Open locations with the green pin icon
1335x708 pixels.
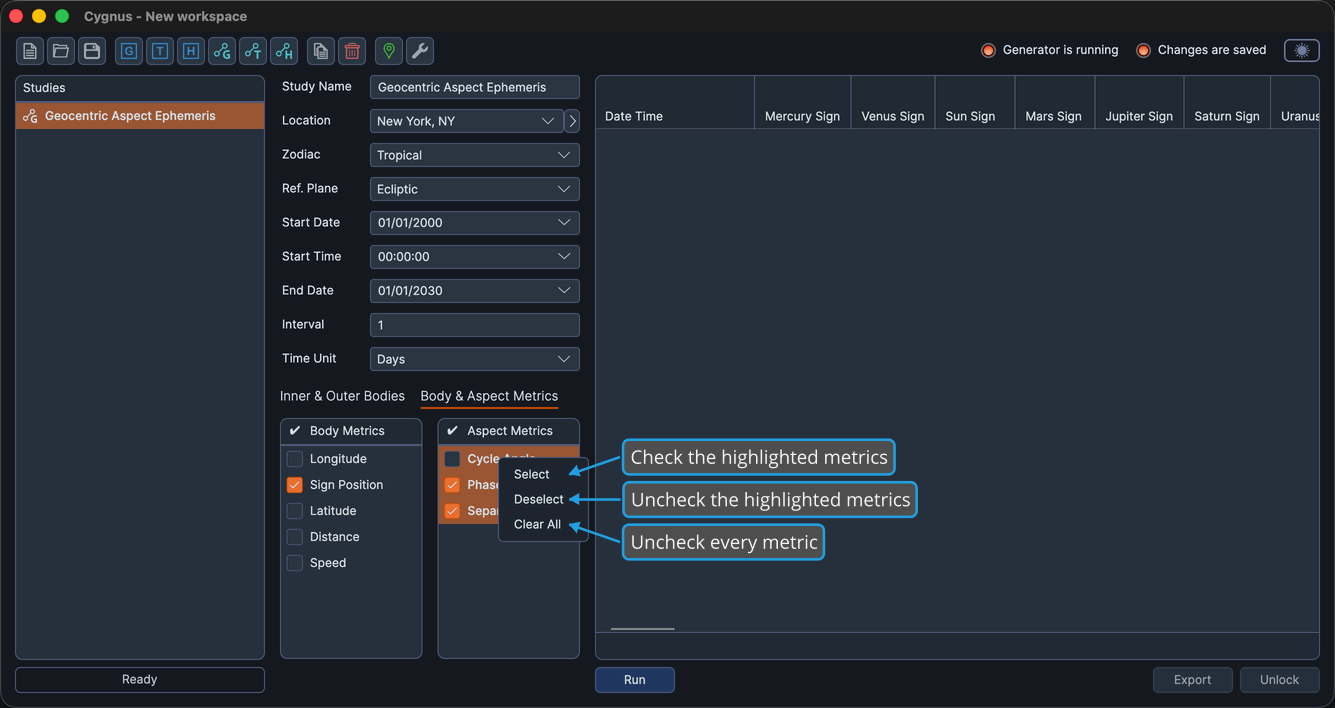pos(389,51)
